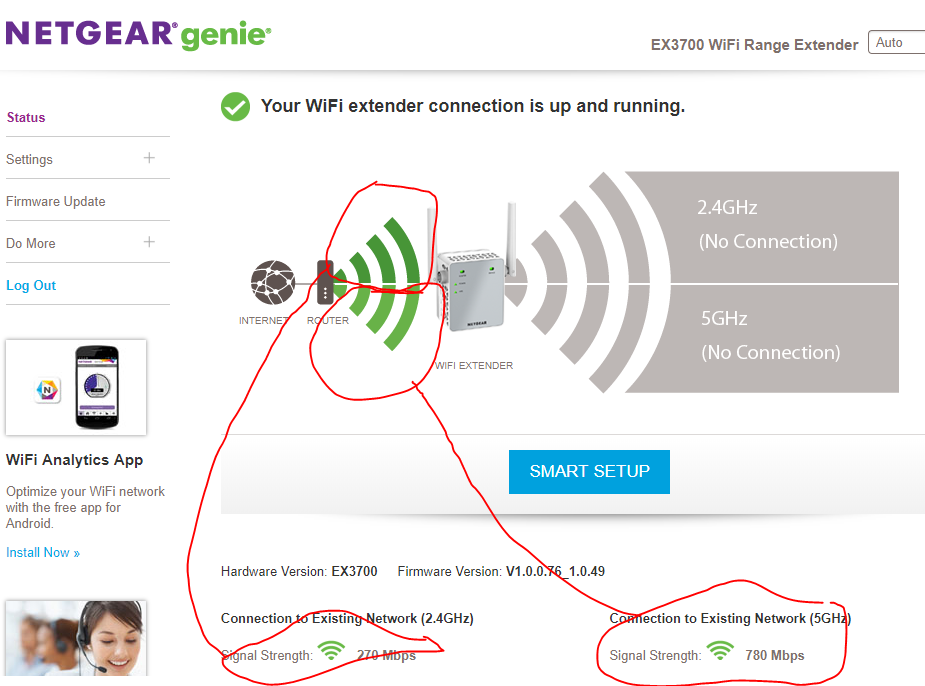Screen dimensions: 925x686
Task: Click the 5GHz Signal Strength indicator icon
Action: coord(720,649)
